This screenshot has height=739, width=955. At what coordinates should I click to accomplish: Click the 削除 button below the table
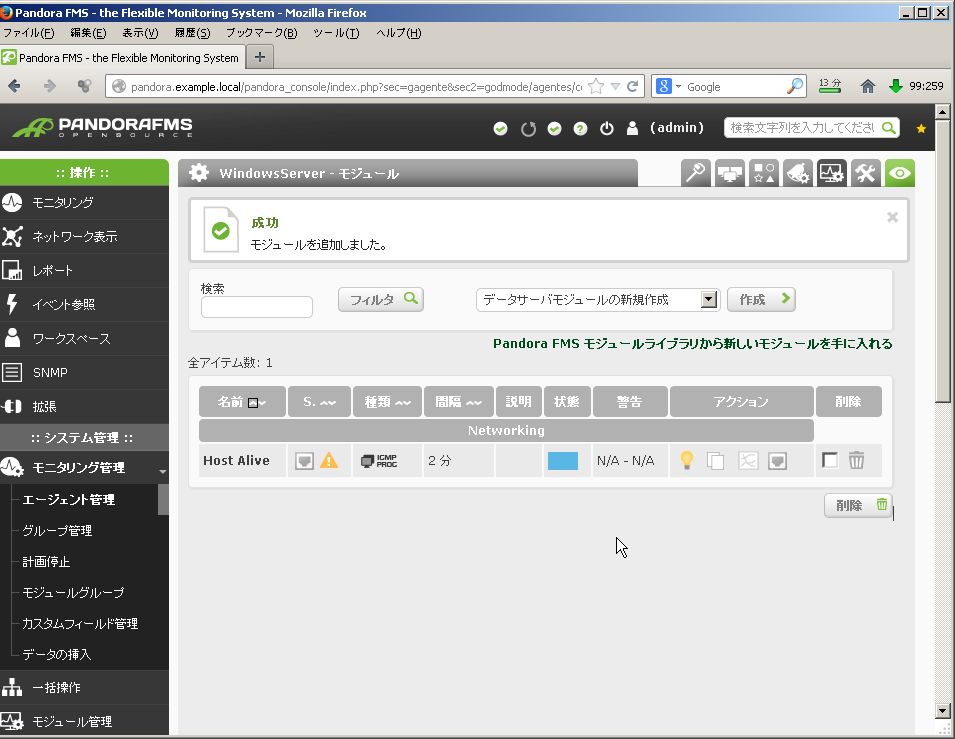(858, 505)
